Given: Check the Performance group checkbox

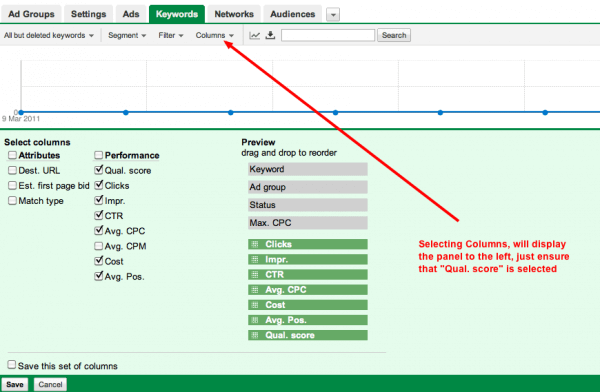Looking at the screenshot, I should point(98,155).
